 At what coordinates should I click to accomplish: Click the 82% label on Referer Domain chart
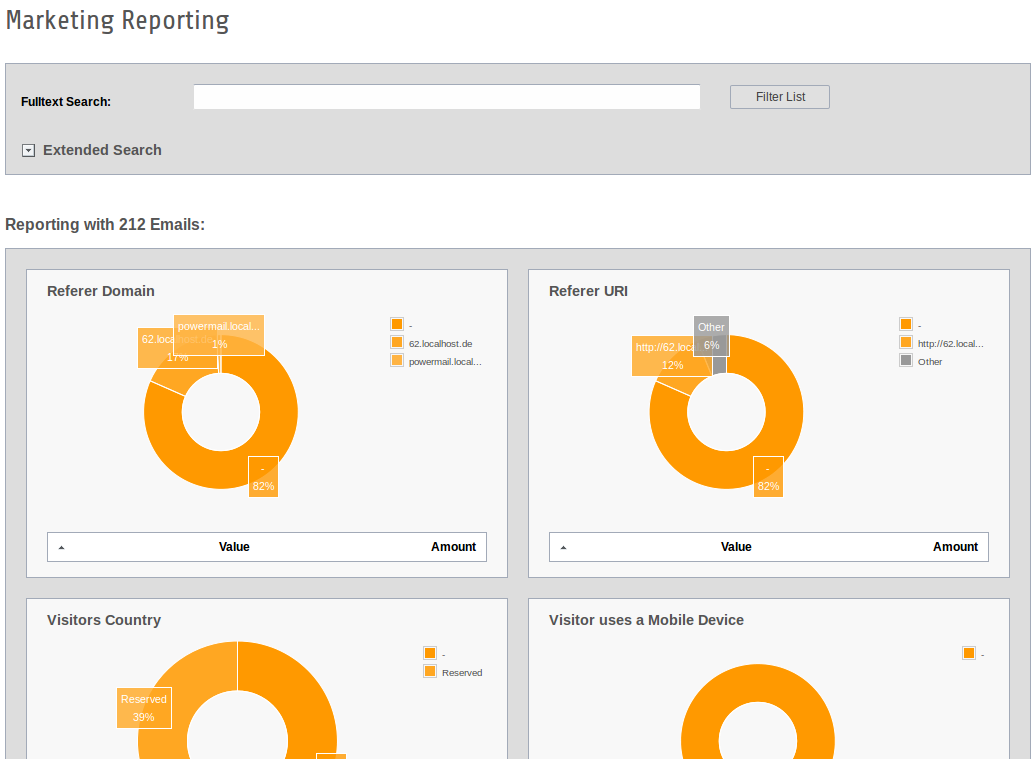coord(263,477)
